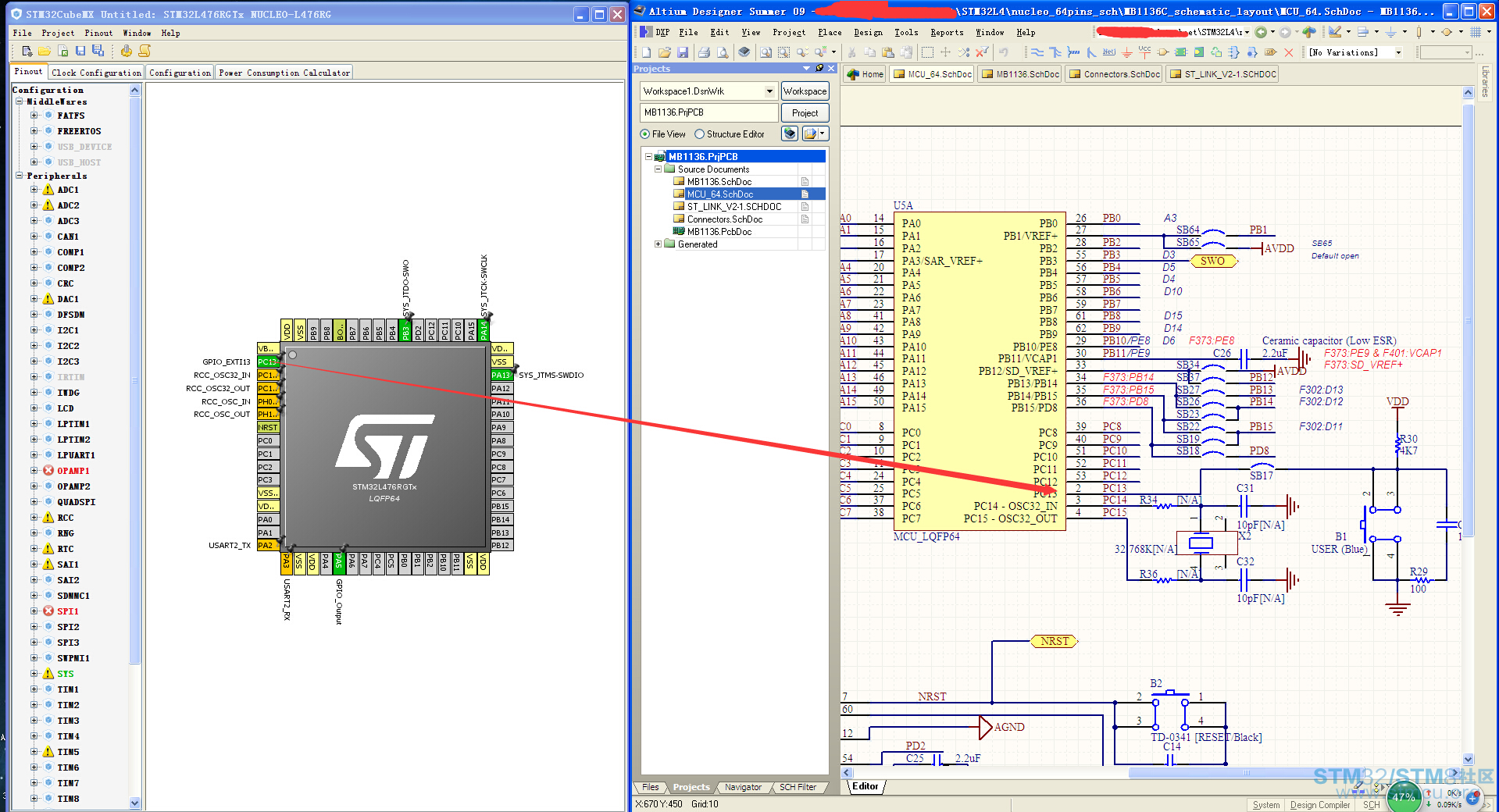Expand the RCC peripheral node
Screen dimensions: 1499x812
coord(34,518)
